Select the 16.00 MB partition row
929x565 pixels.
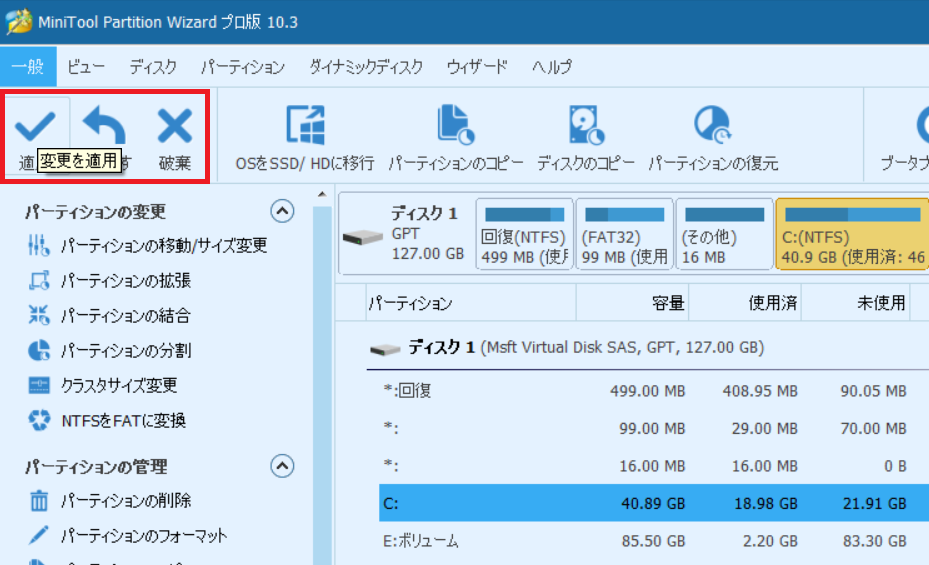(654, 466)
